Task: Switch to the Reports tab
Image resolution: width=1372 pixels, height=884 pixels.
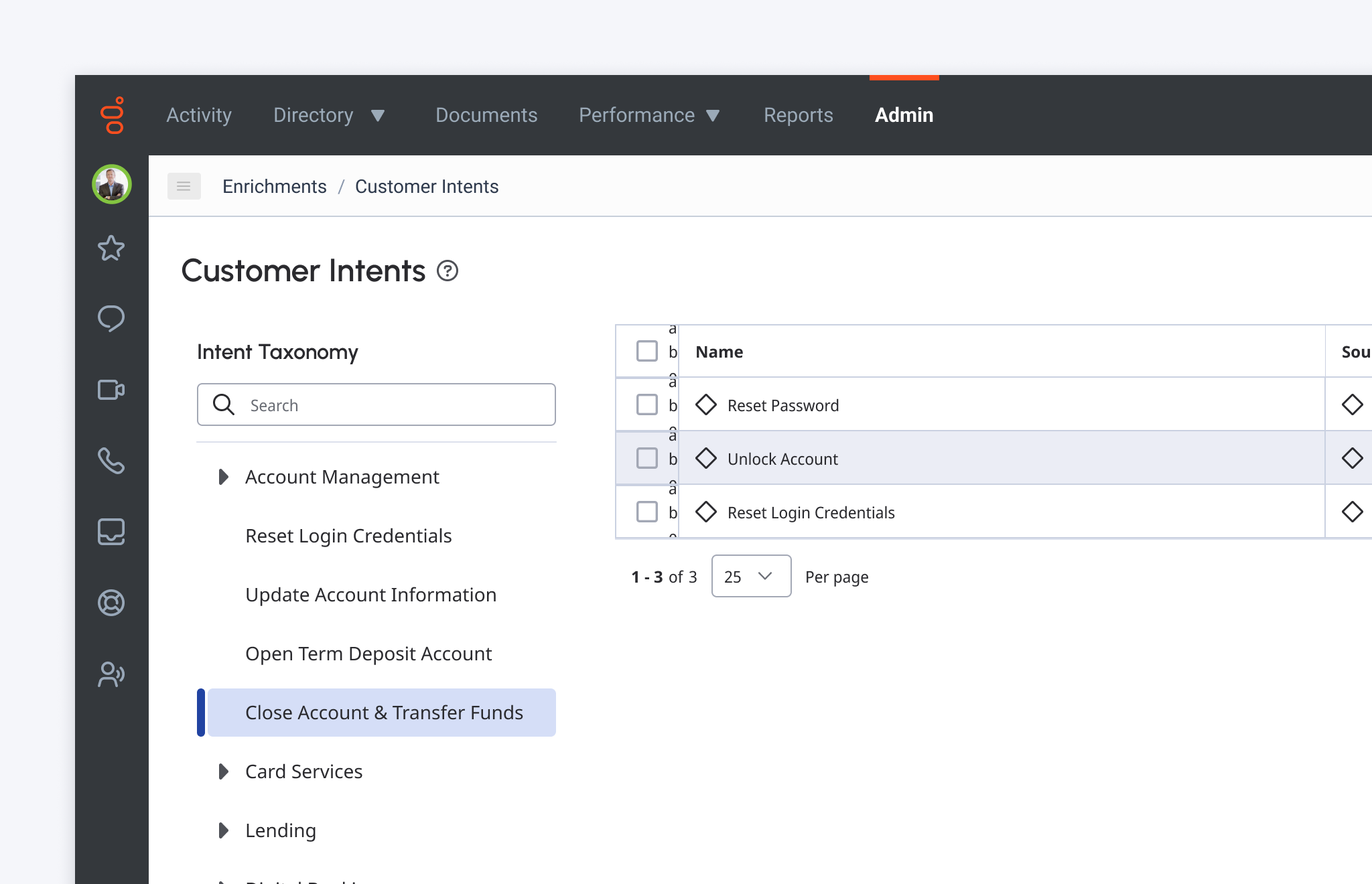Action: click(798, 115)
